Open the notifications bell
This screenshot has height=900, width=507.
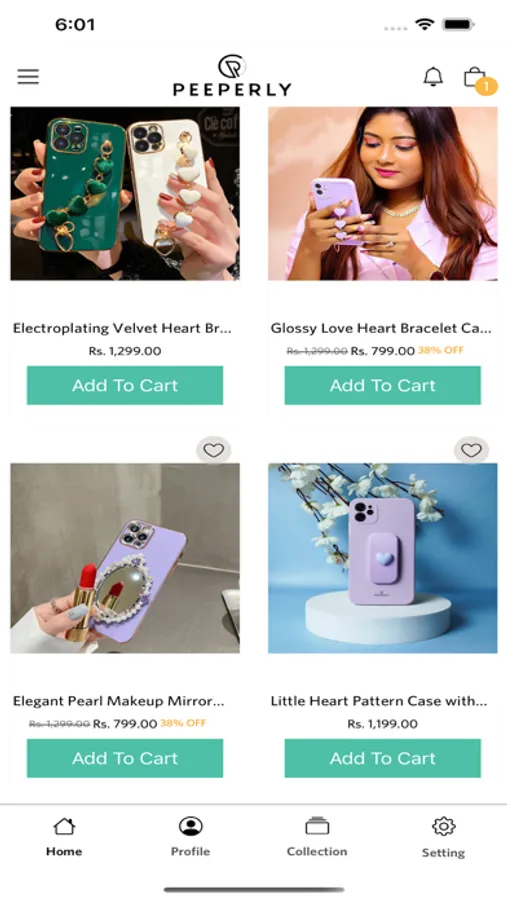[x=433, y=76]
